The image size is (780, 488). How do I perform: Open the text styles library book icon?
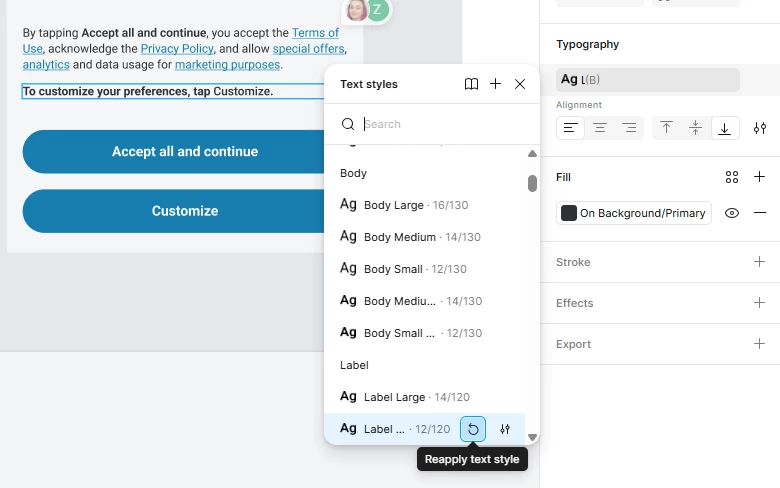click(x=471, y=84)
